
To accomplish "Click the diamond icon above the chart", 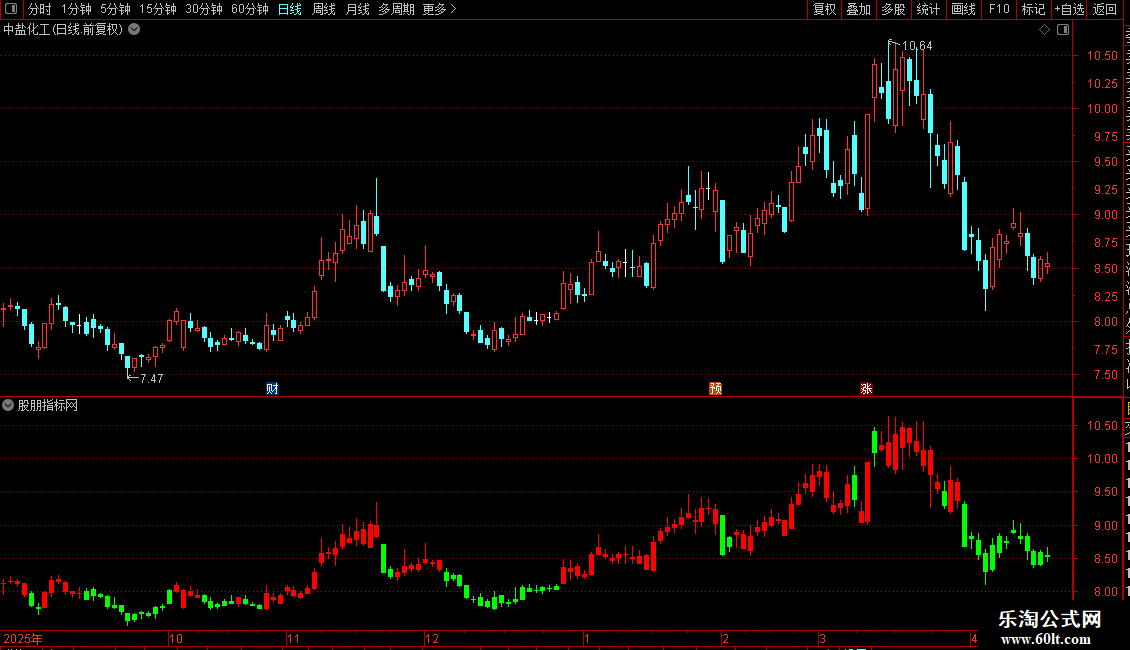I will [1044, 30].
